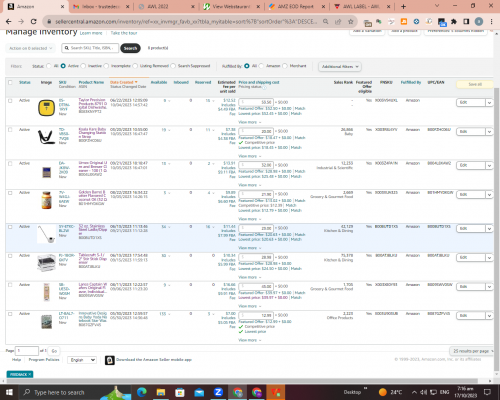Expand View more for the Taylor Precision row
500x400 pixels.
tap(250, 122)
